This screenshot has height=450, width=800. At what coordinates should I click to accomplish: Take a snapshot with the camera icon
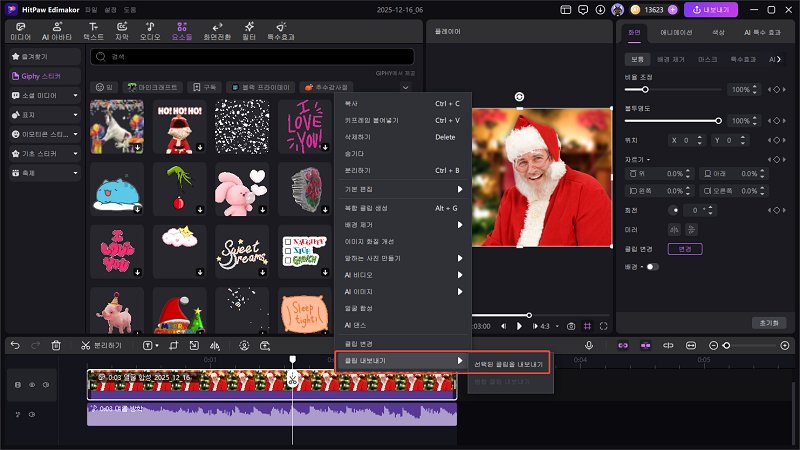point(571,326)
